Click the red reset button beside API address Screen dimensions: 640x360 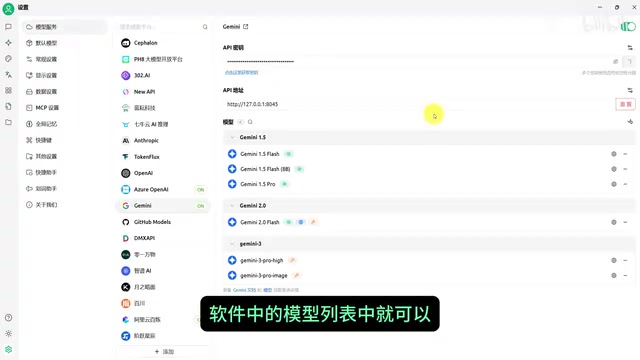click(x=625, y=104)
